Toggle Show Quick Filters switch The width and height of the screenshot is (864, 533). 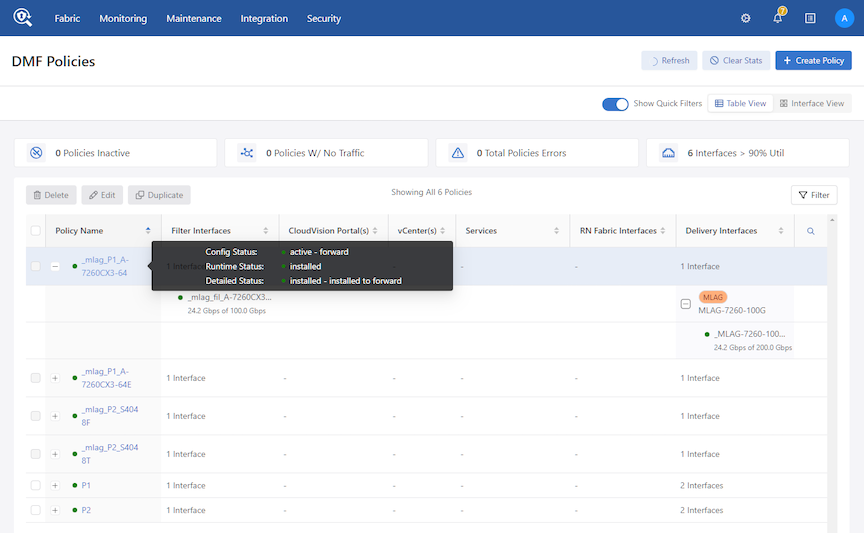615,104
